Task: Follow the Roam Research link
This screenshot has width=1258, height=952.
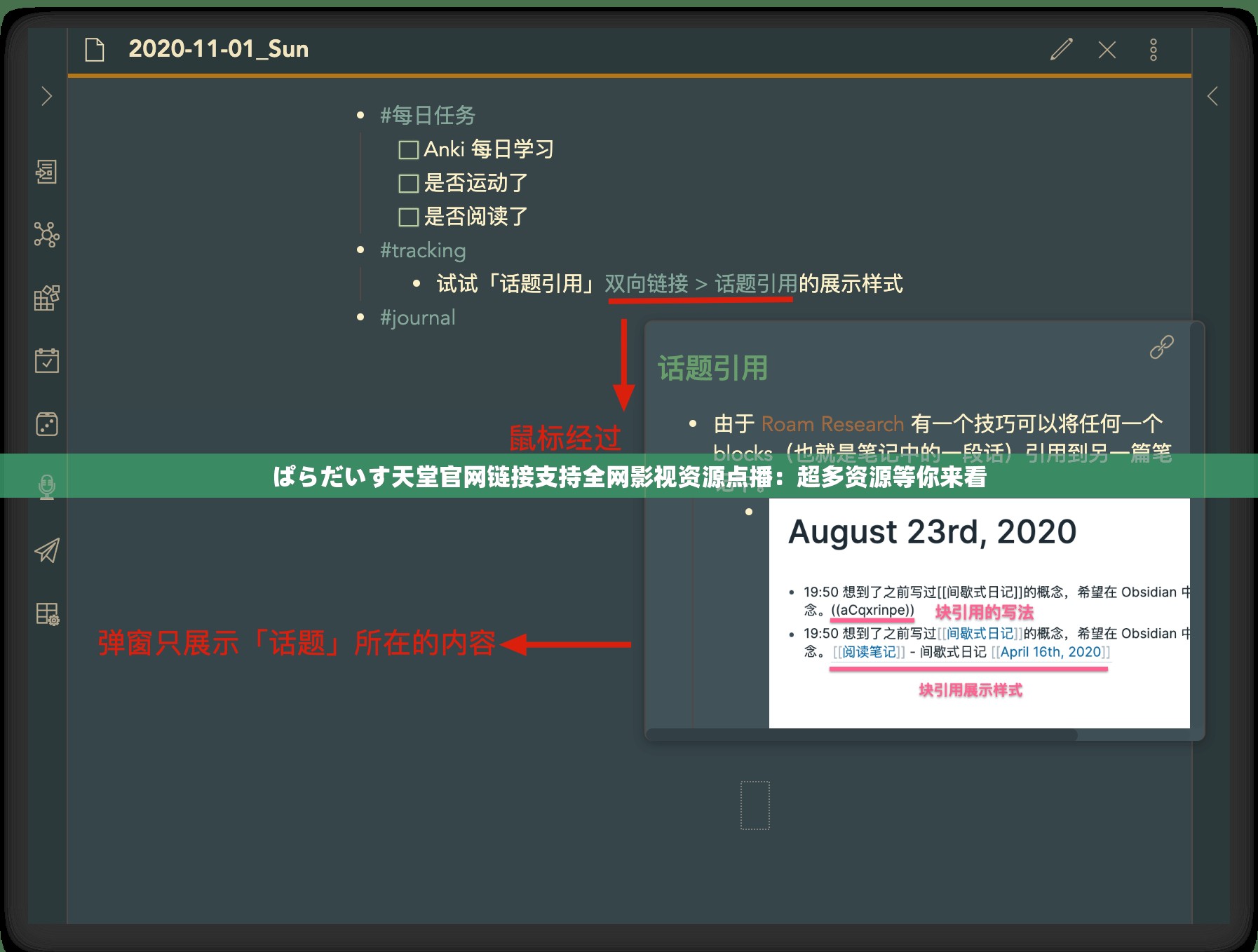Action: pyautogui.click(x=830, y=423)
